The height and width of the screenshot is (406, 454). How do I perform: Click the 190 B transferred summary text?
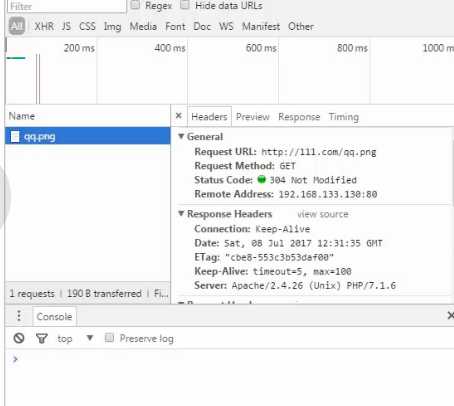coord(104,293)
